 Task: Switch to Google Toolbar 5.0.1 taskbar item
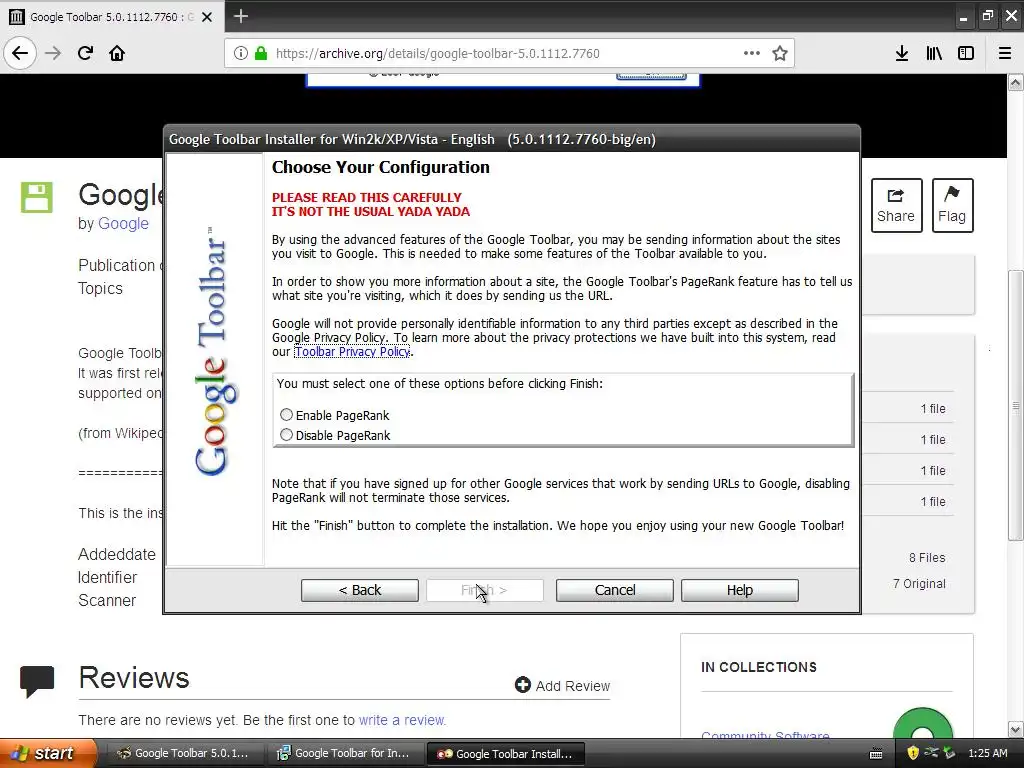pos(183,753)
